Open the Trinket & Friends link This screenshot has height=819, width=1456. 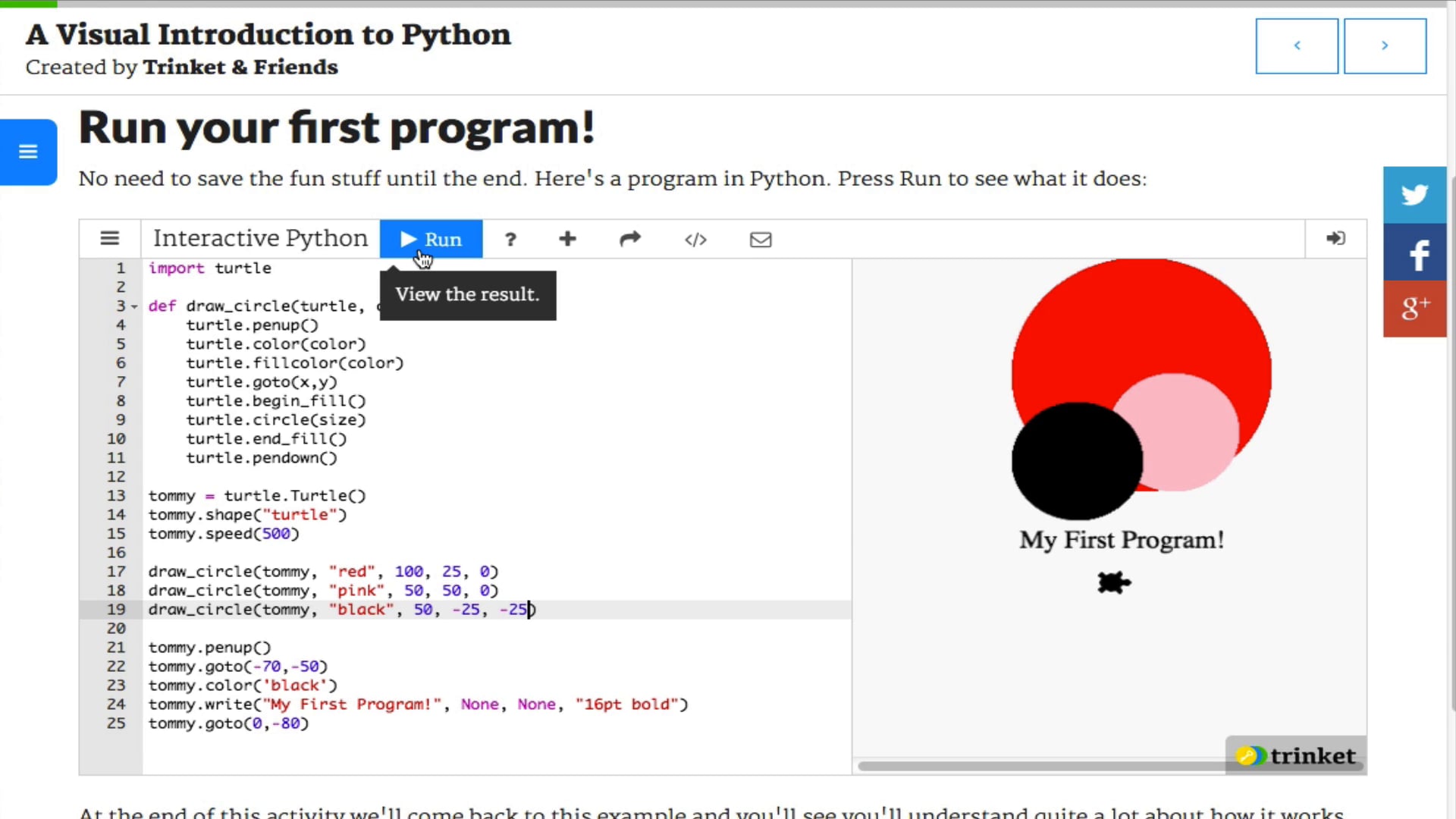point(240,67)
